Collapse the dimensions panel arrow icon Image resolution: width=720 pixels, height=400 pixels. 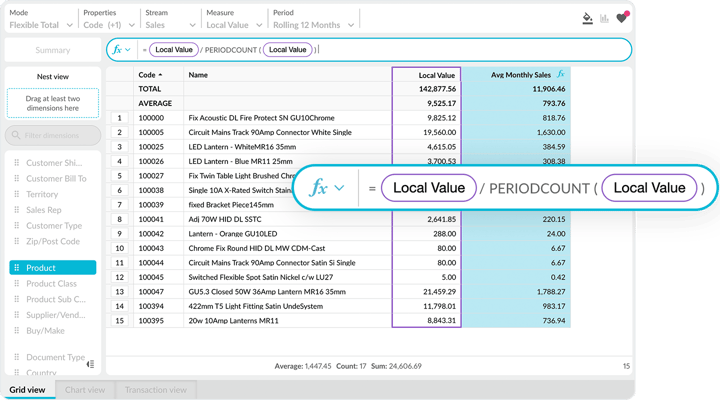[x=90, y=364]
